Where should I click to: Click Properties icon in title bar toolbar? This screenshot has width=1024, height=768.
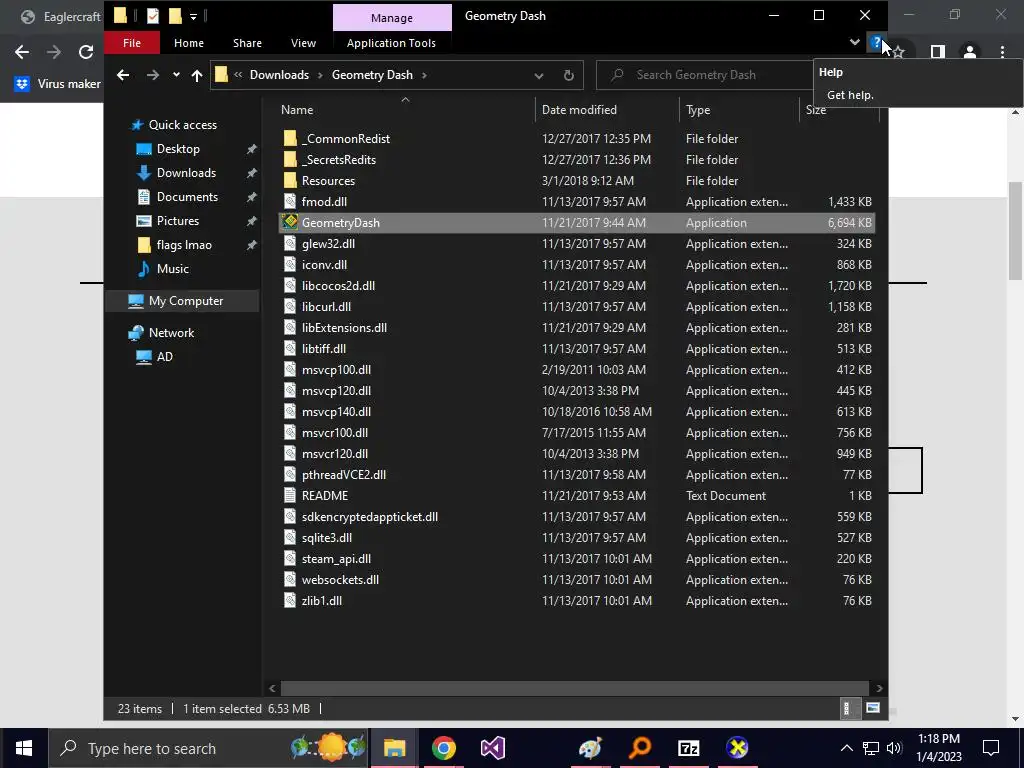(x=152, y=16)
